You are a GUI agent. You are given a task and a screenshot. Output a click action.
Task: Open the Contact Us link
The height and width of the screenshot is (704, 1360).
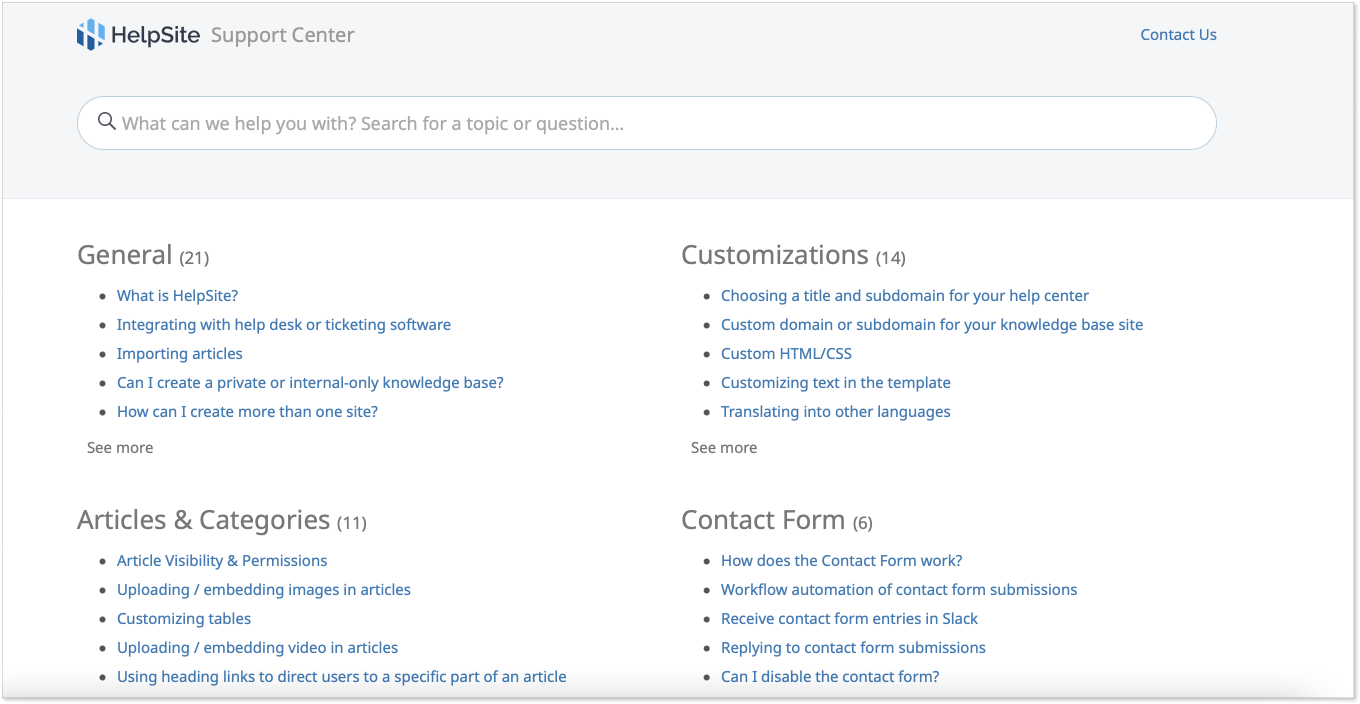point(1178,35)
